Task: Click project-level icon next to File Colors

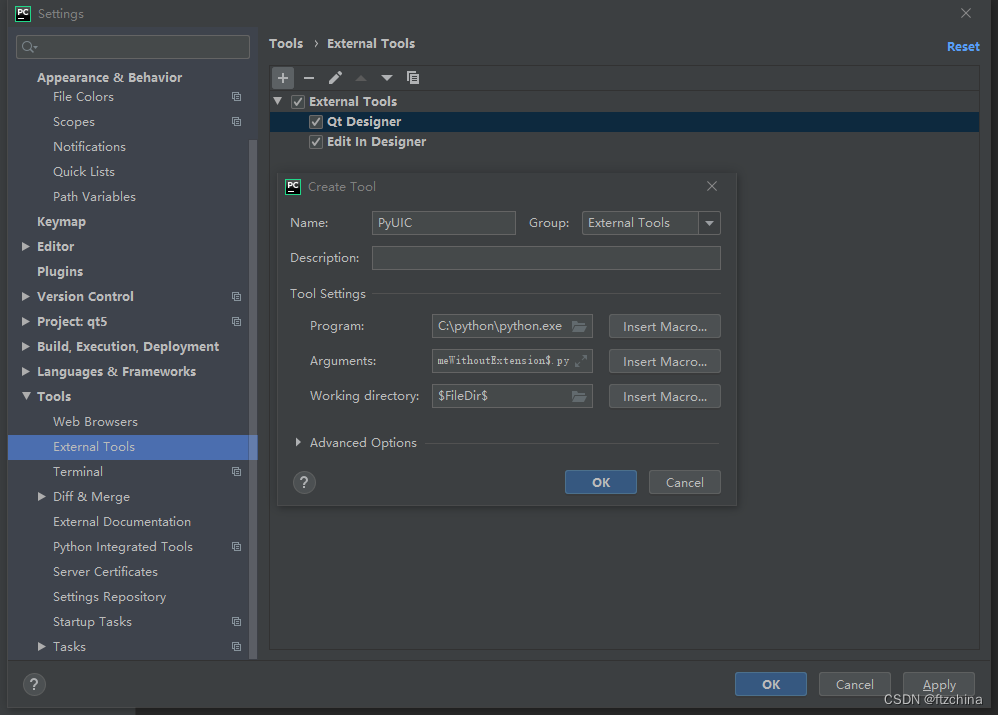Action: coord(236,97)
